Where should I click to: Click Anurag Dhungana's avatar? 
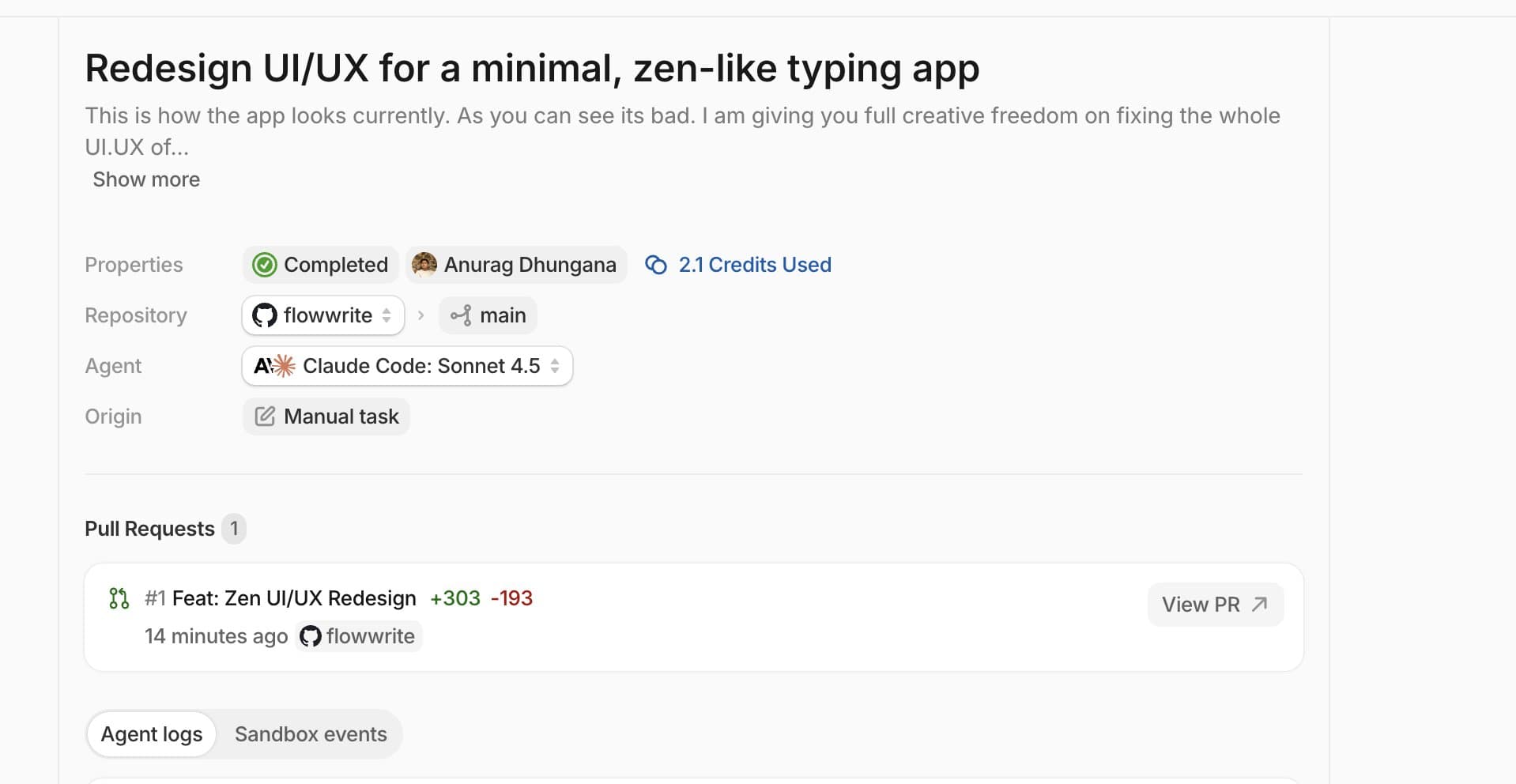(x=424, y=265)
